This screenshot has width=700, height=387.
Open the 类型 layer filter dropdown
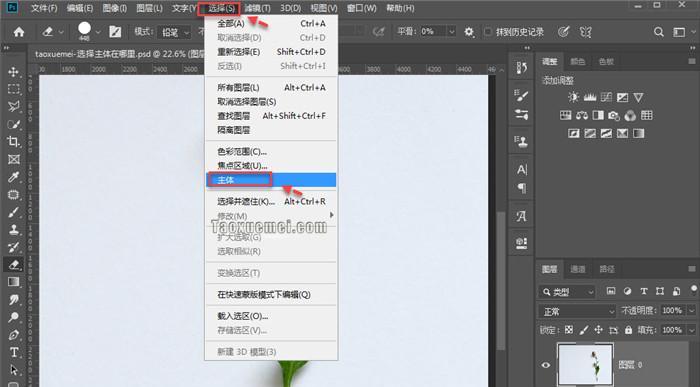pos(567,292)
